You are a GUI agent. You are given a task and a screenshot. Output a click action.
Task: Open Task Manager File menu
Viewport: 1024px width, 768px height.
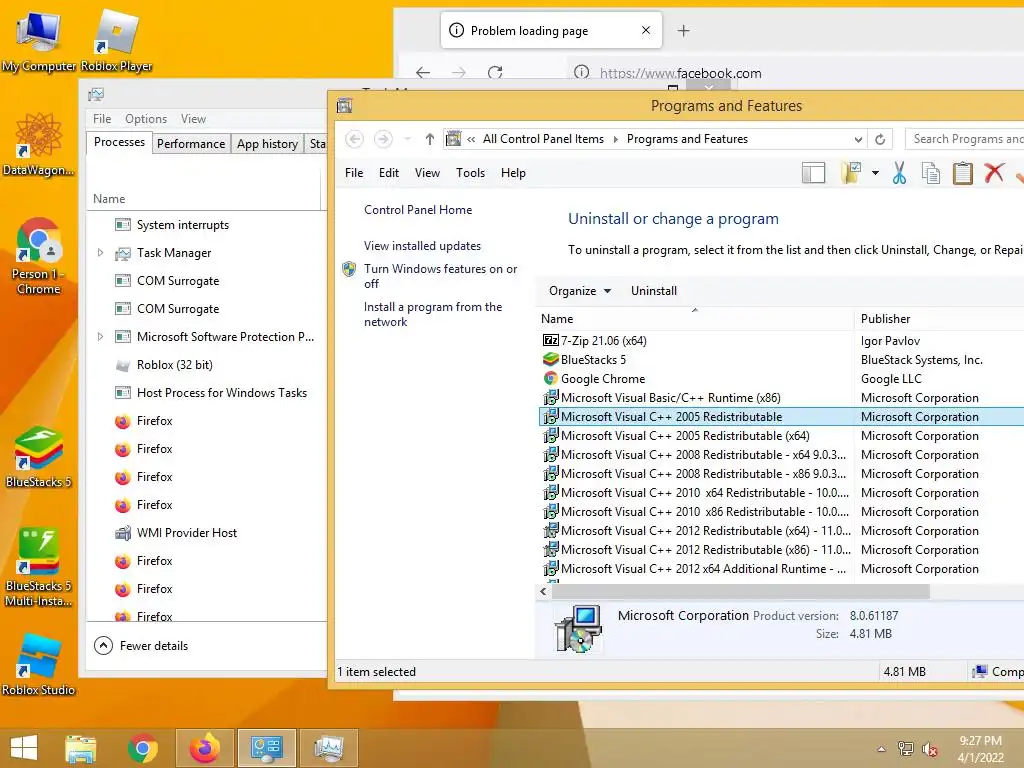[x=102, y=119]
